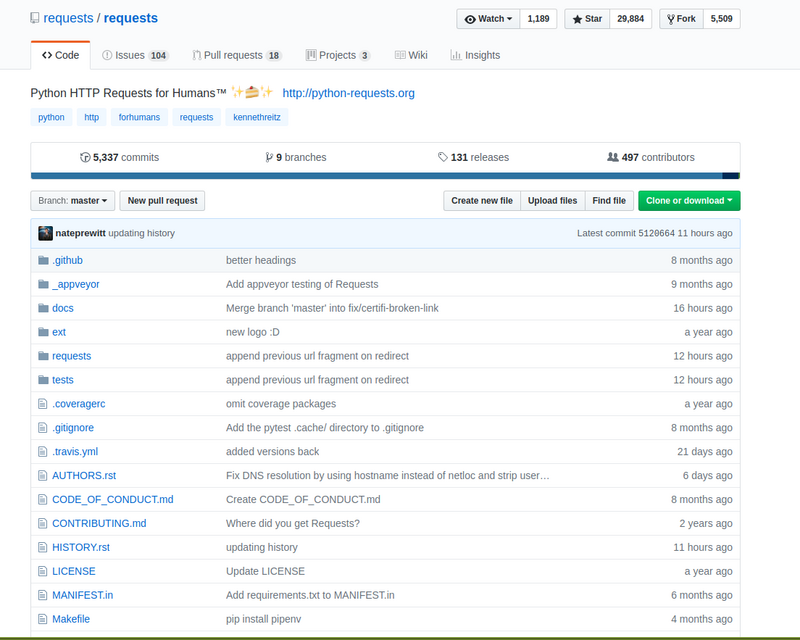Click the releases tag icon
800x640 pixels.
coord(443,157)
